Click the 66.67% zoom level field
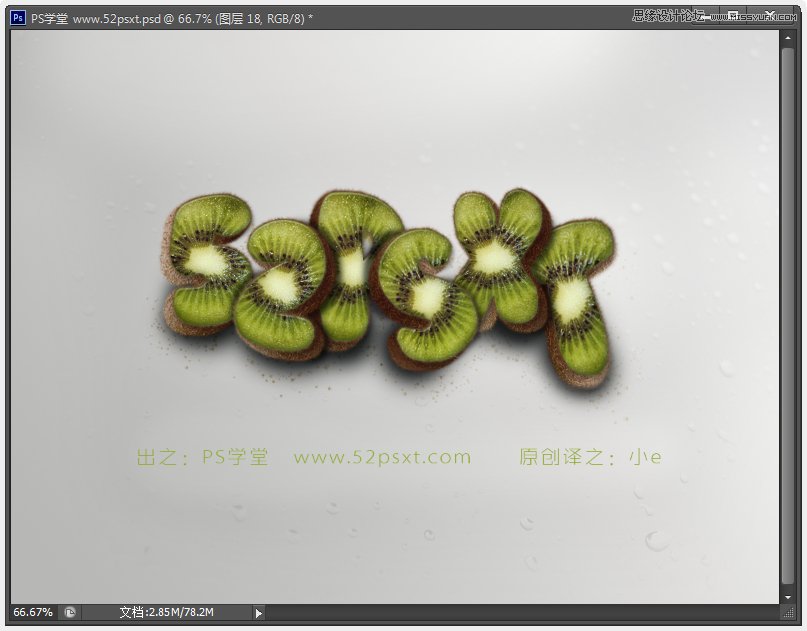807x631 pixels. click(33, 612)
